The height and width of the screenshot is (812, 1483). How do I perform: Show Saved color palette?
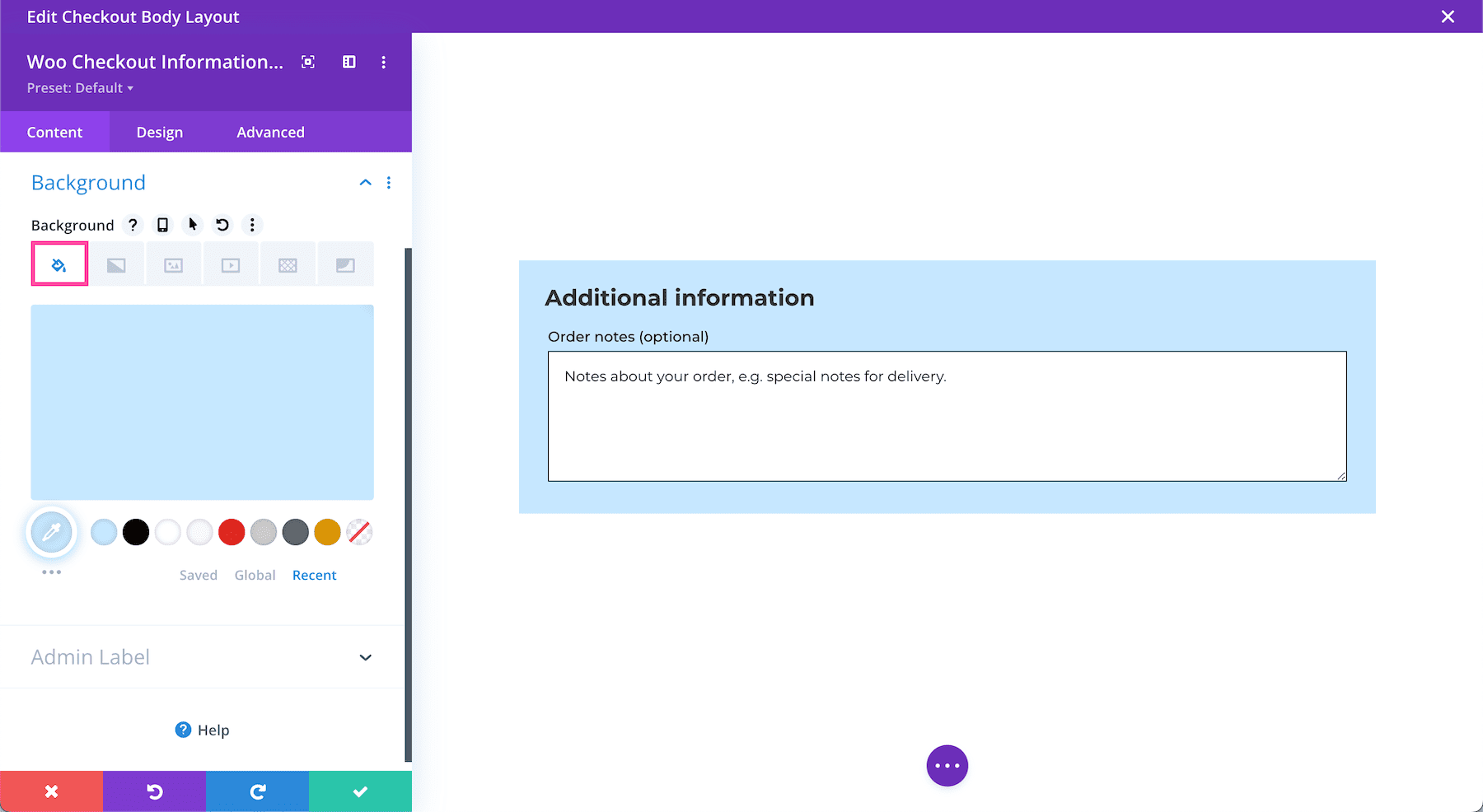[199, 575]
